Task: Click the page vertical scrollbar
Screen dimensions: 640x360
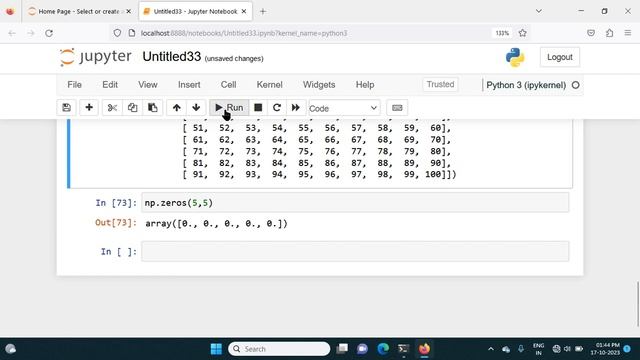Action: (638, 304)
